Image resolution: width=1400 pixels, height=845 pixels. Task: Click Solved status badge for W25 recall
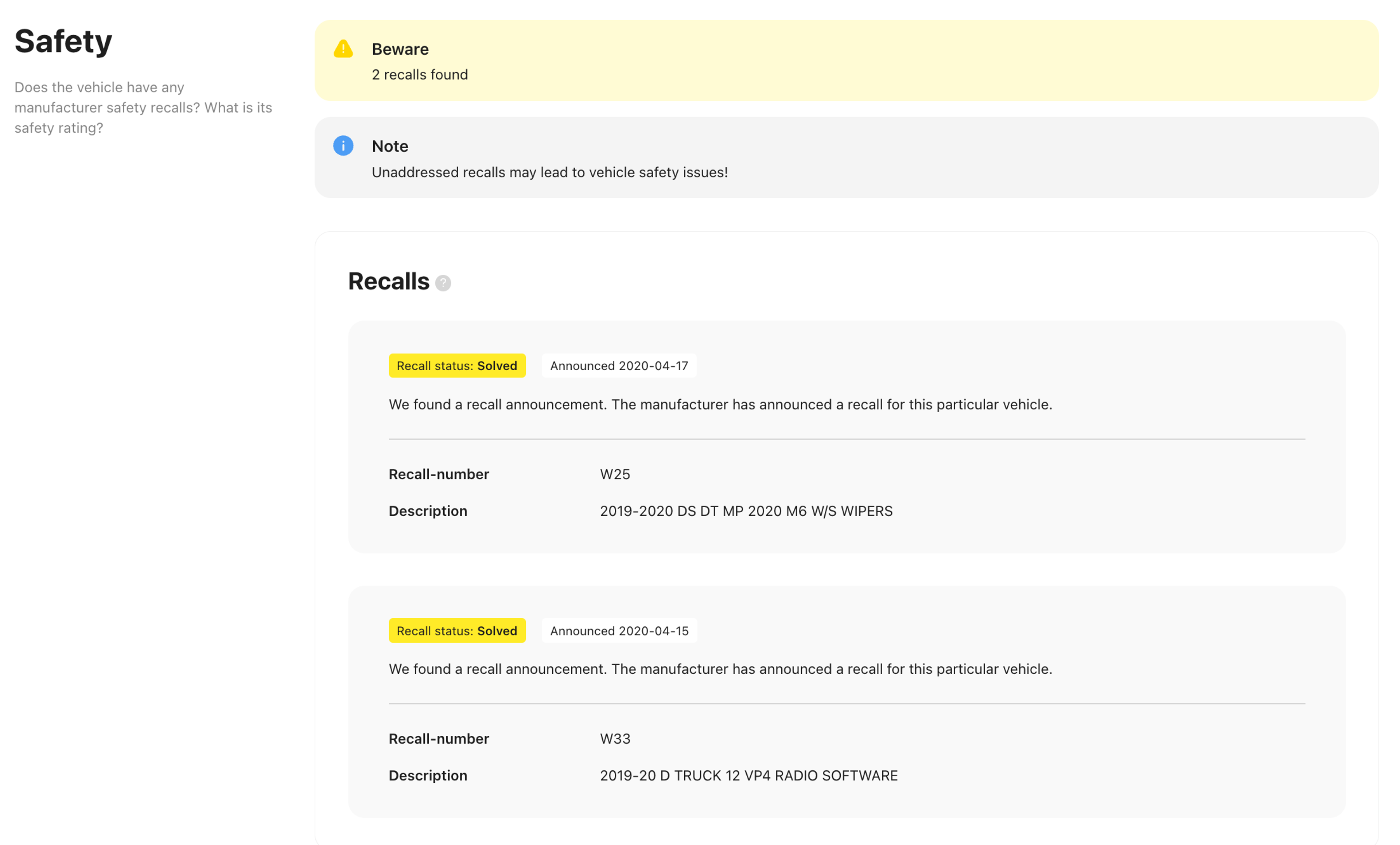click(457, 366)
